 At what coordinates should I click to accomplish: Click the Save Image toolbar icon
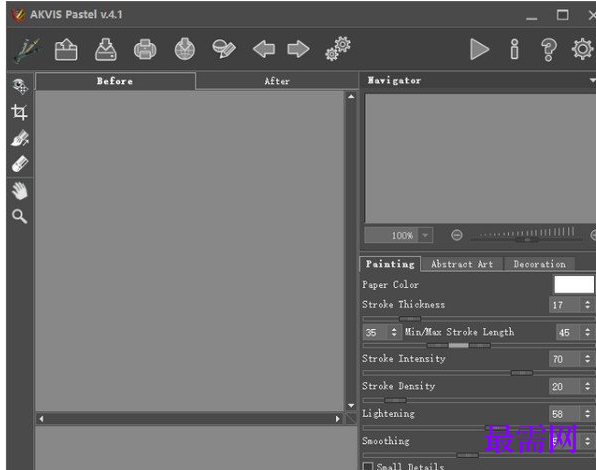[105, 49]
